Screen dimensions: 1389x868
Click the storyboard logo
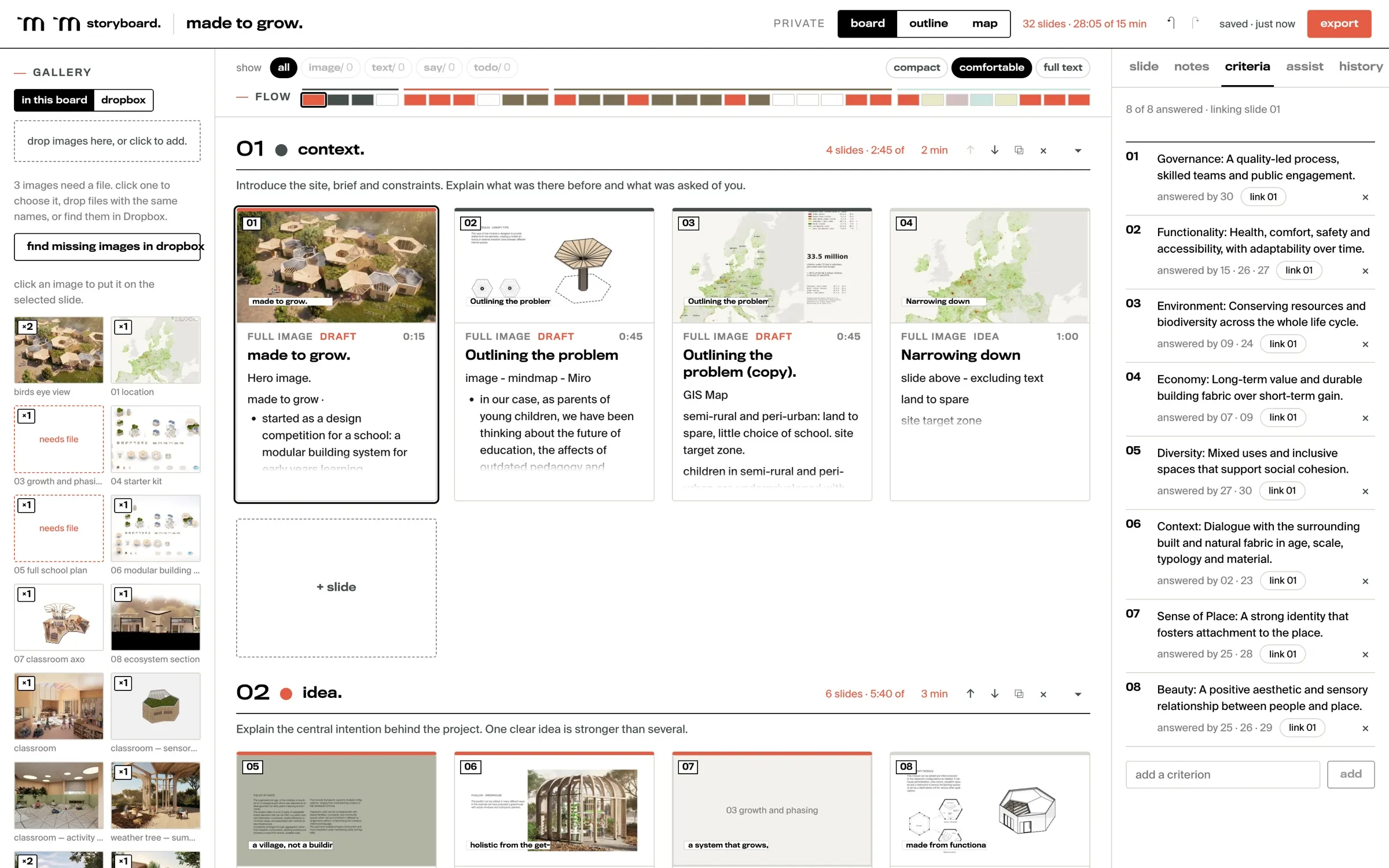click(89, 23)
